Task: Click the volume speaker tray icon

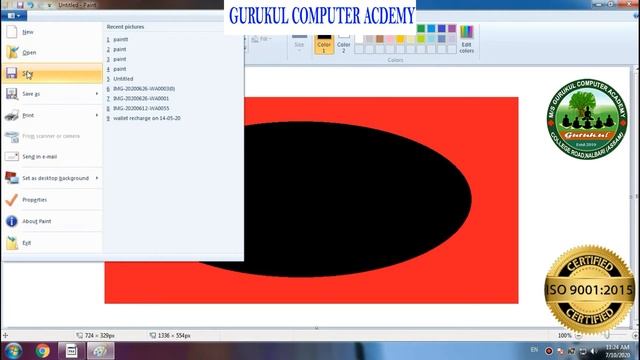Action: click(x=593, y=351)
